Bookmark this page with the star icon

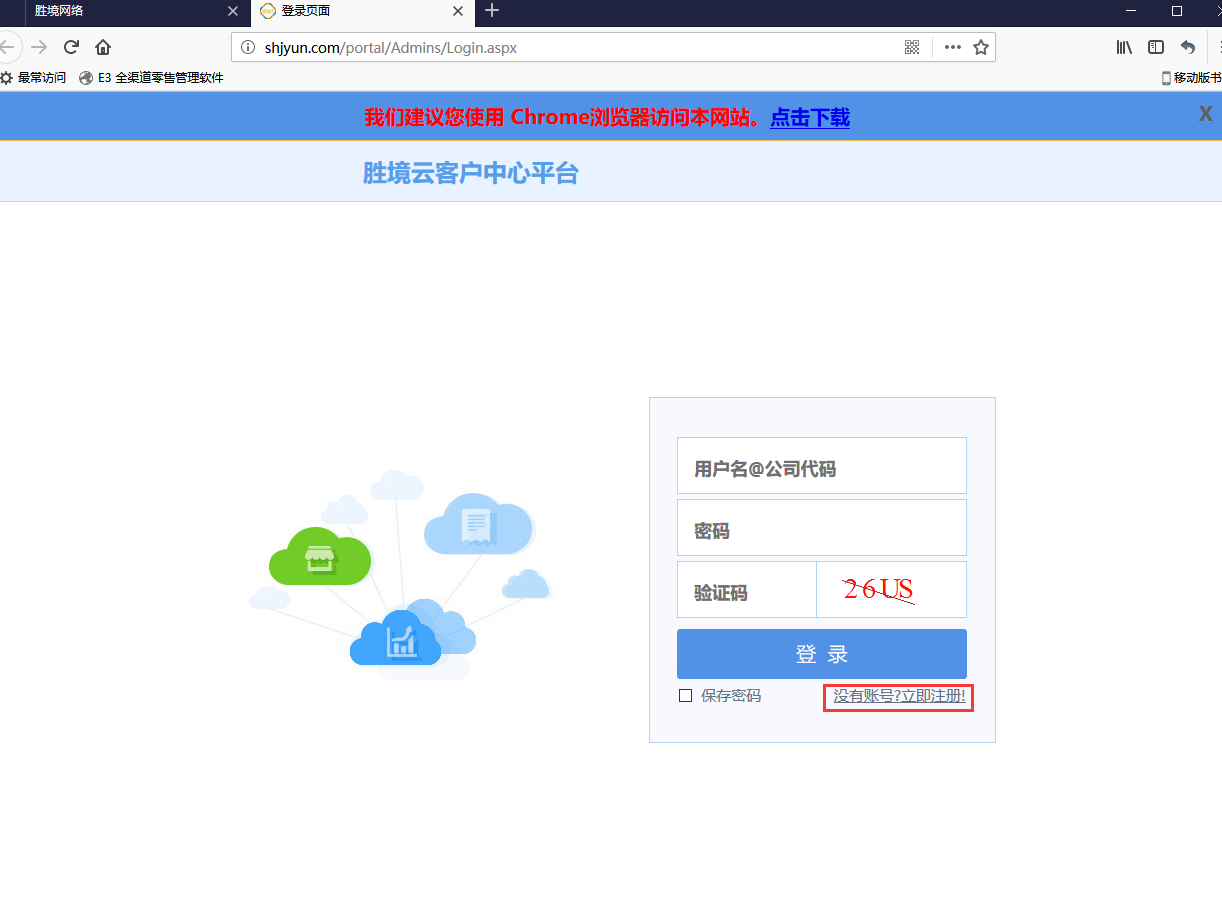[x=981, y=47]
